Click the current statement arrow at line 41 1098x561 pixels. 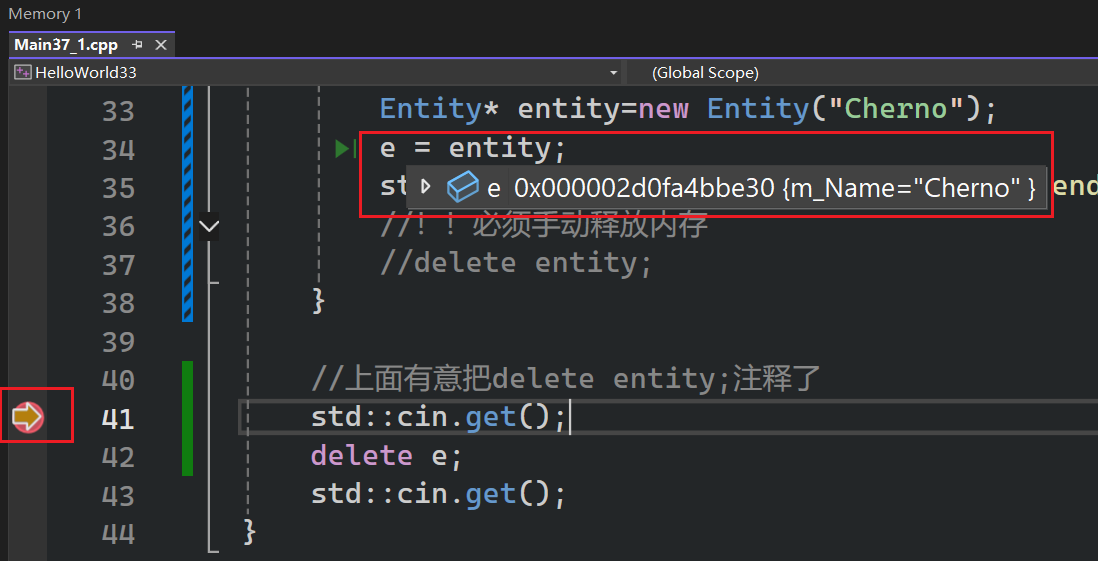27,417
